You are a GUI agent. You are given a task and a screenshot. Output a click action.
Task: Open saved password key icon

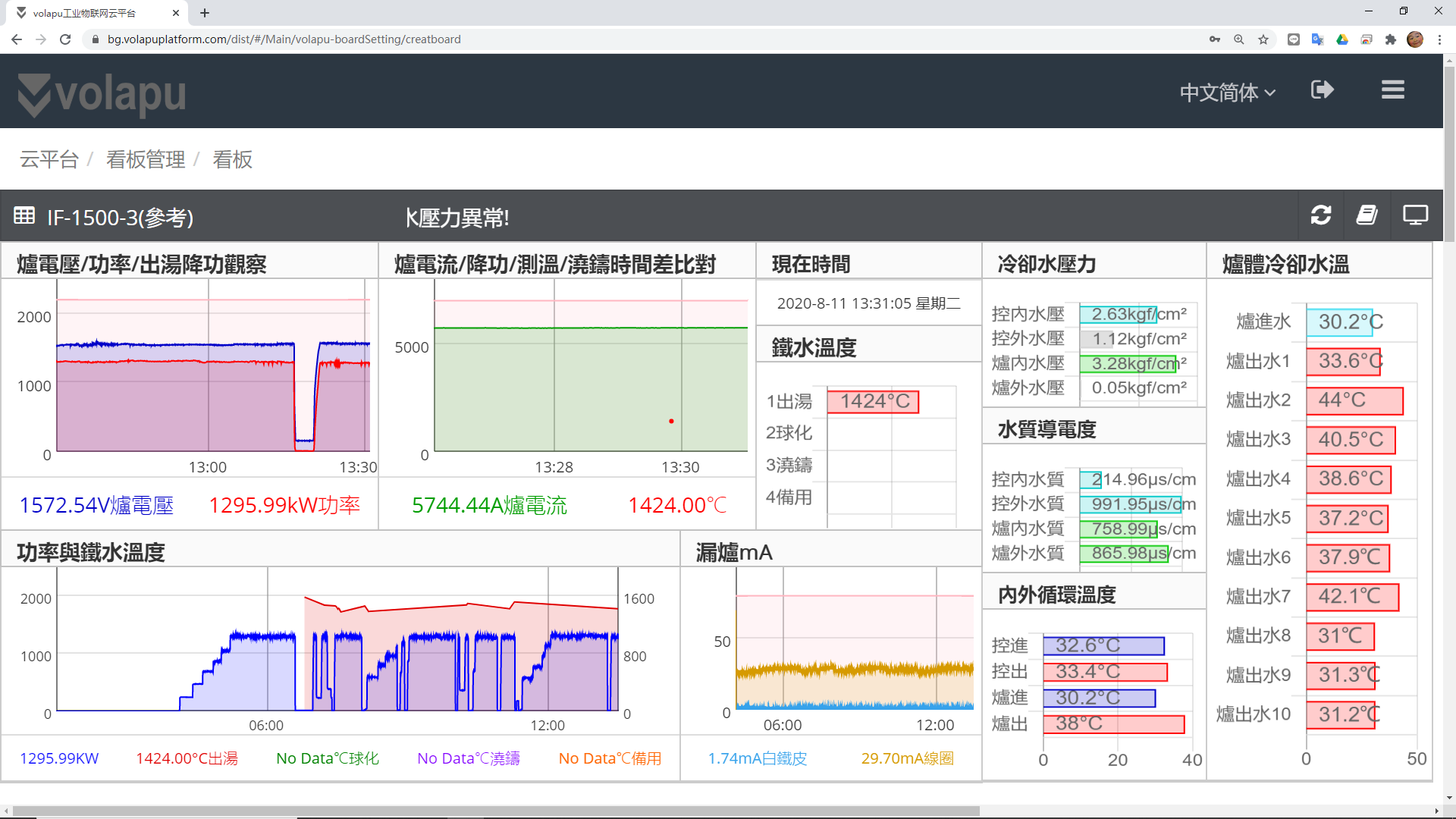tap(1215, 39)
